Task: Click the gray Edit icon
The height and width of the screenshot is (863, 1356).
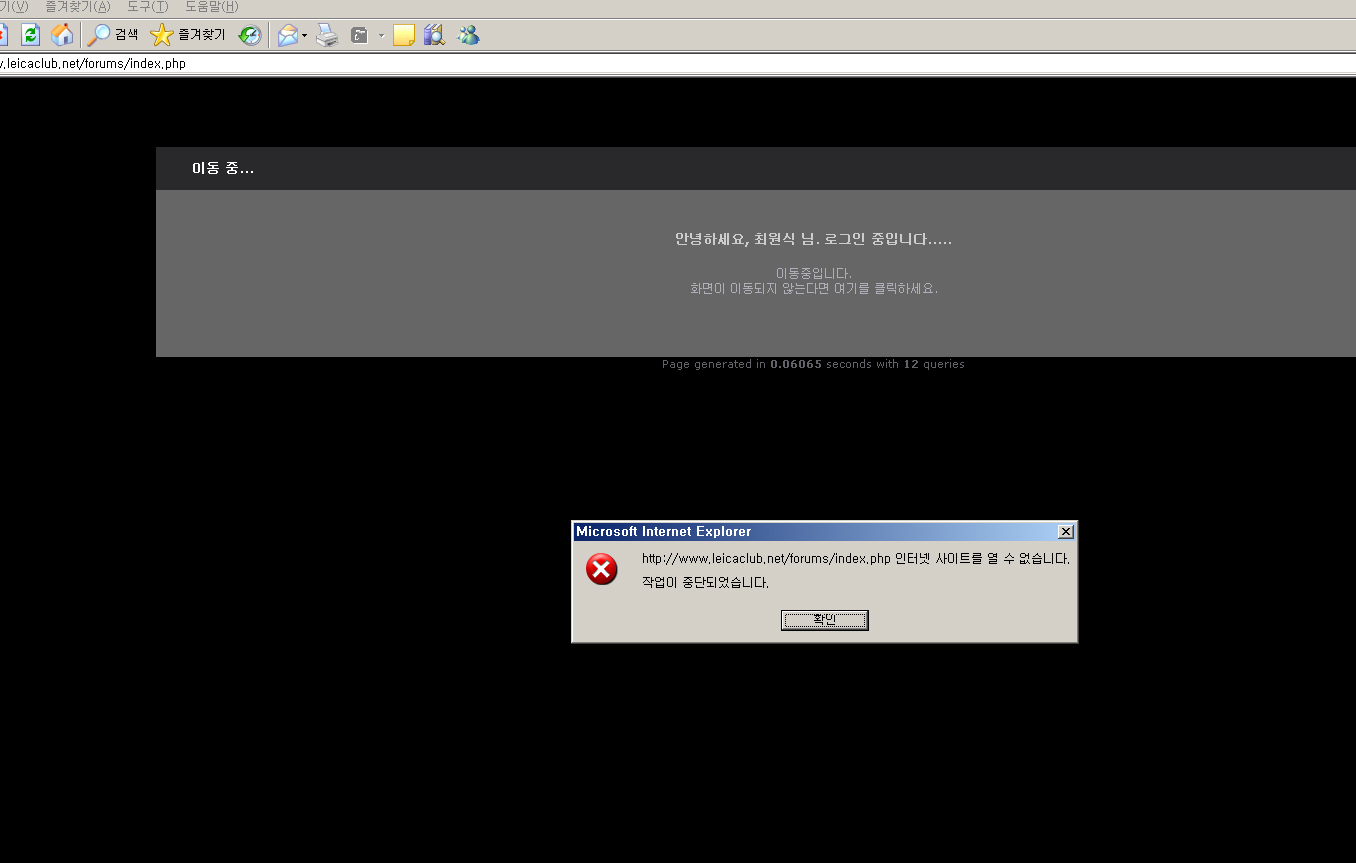Action: (360, 35)
